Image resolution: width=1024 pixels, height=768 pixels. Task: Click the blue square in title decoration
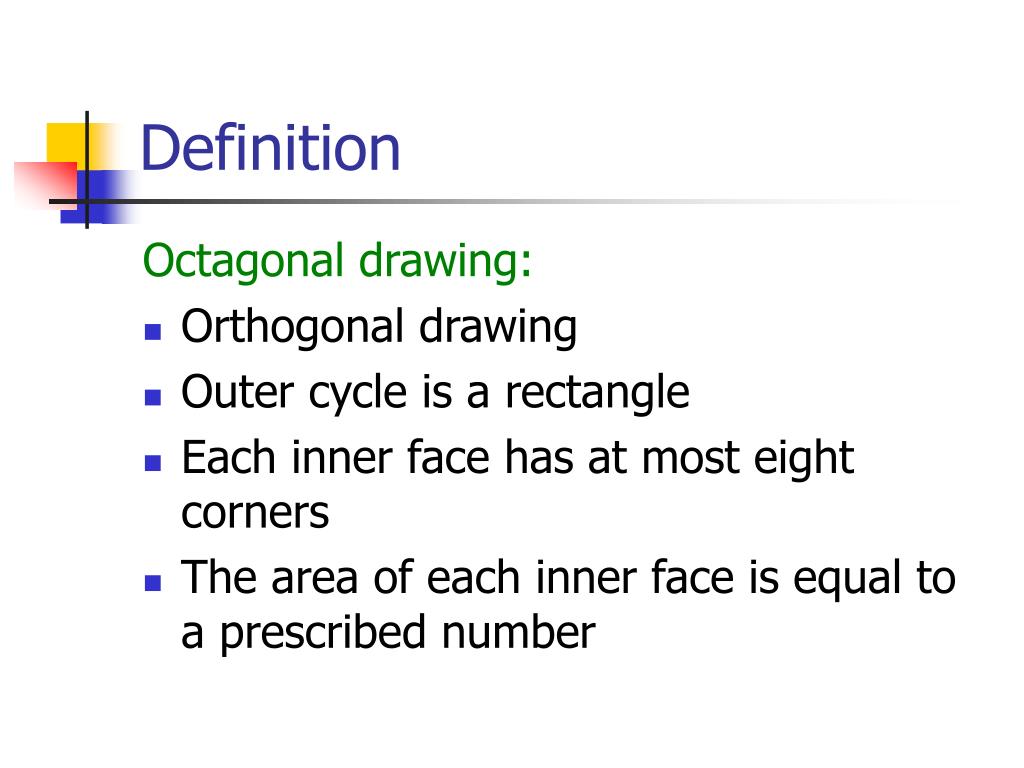(98, 197)
